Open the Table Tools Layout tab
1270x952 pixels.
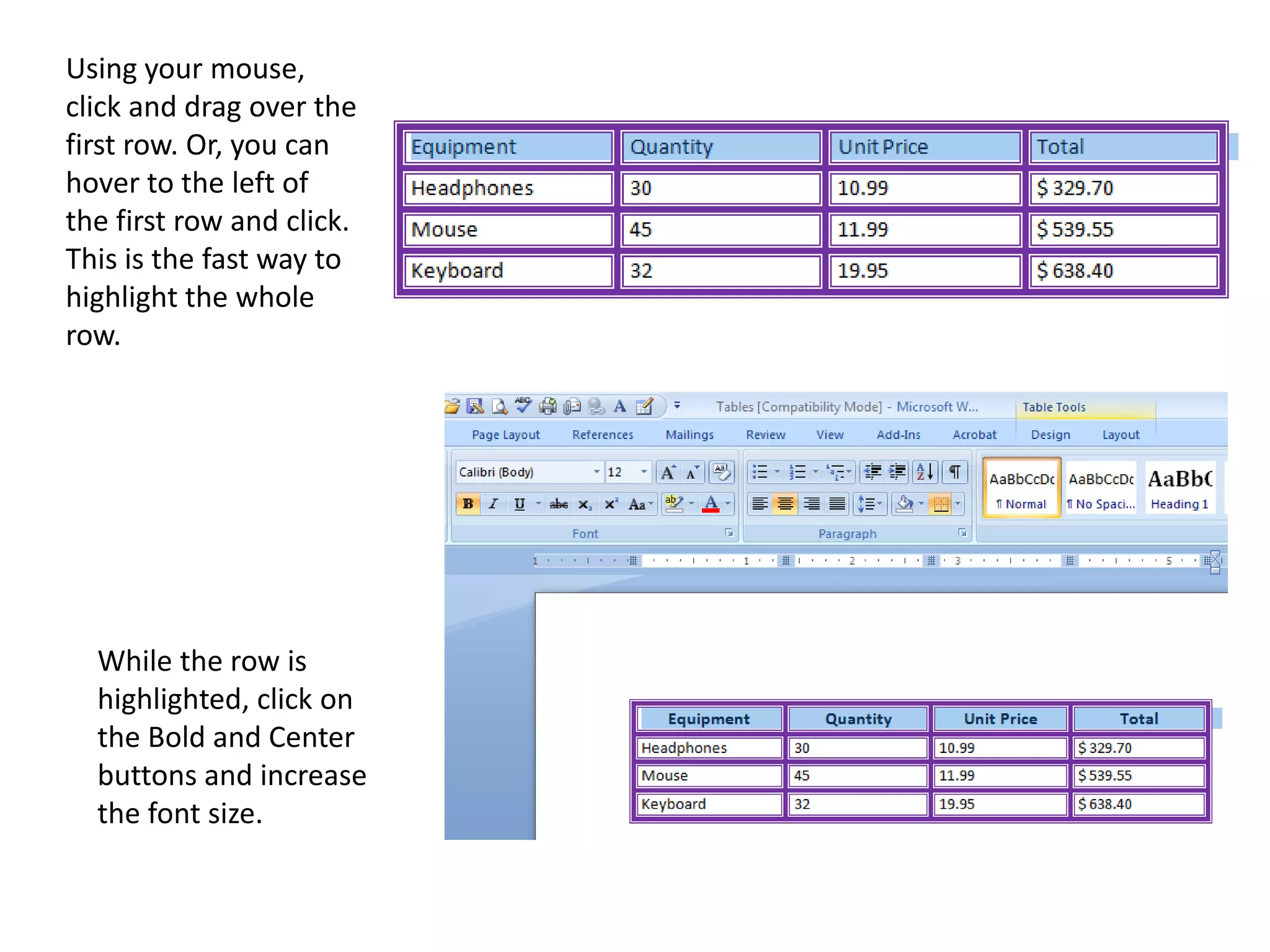(1121, 434)
